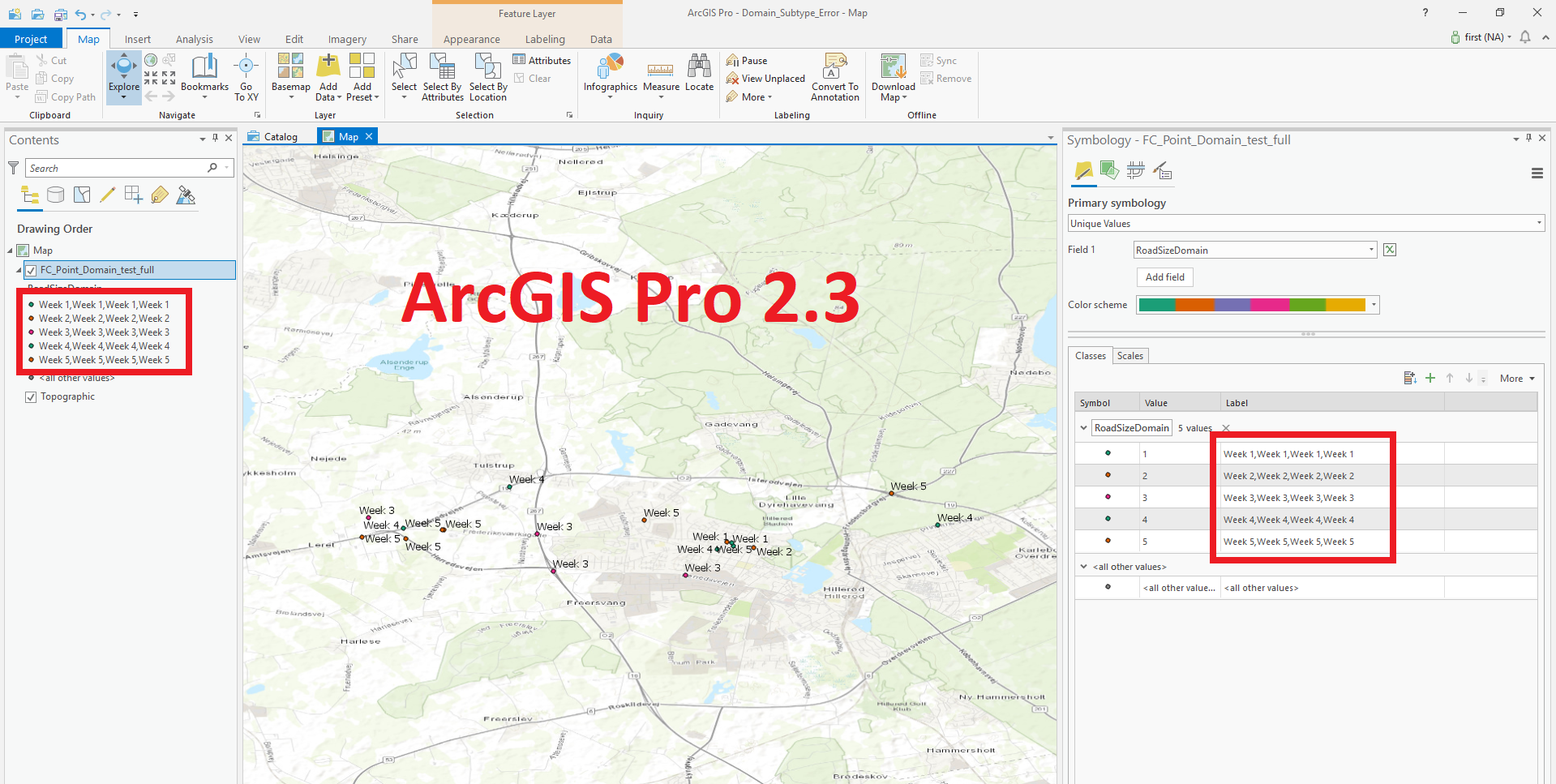1556x784 pixels.
Task: Activate the Measure tool
Action: 661,77
